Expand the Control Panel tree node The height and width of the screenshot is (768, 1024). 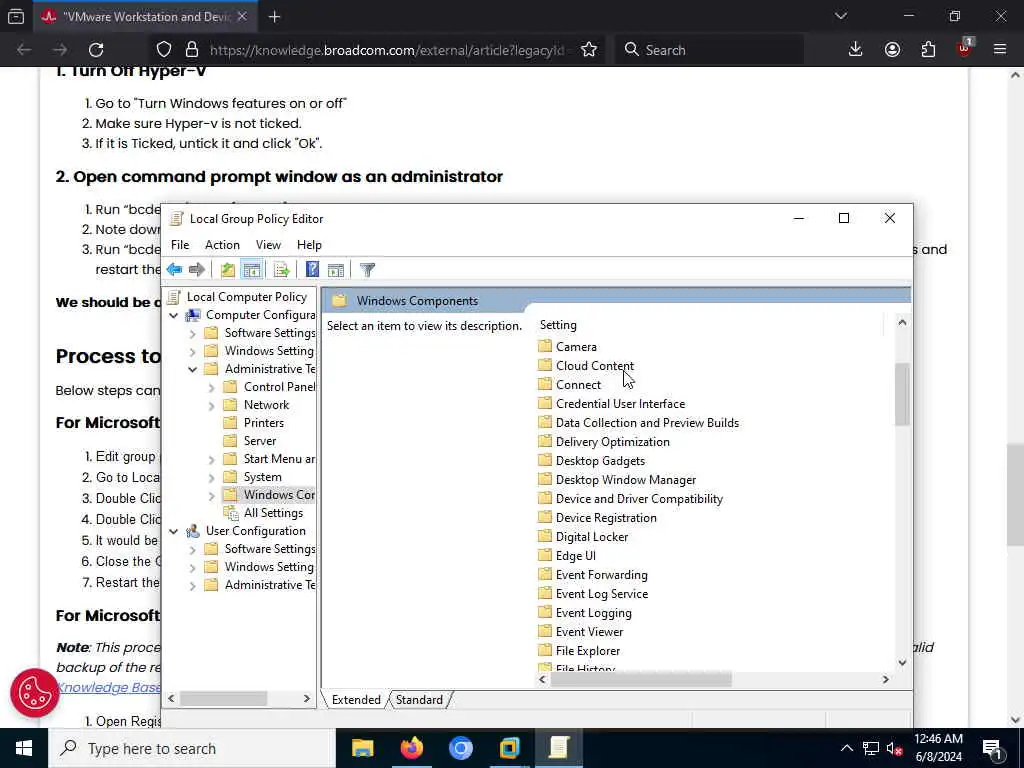(212, 388)
